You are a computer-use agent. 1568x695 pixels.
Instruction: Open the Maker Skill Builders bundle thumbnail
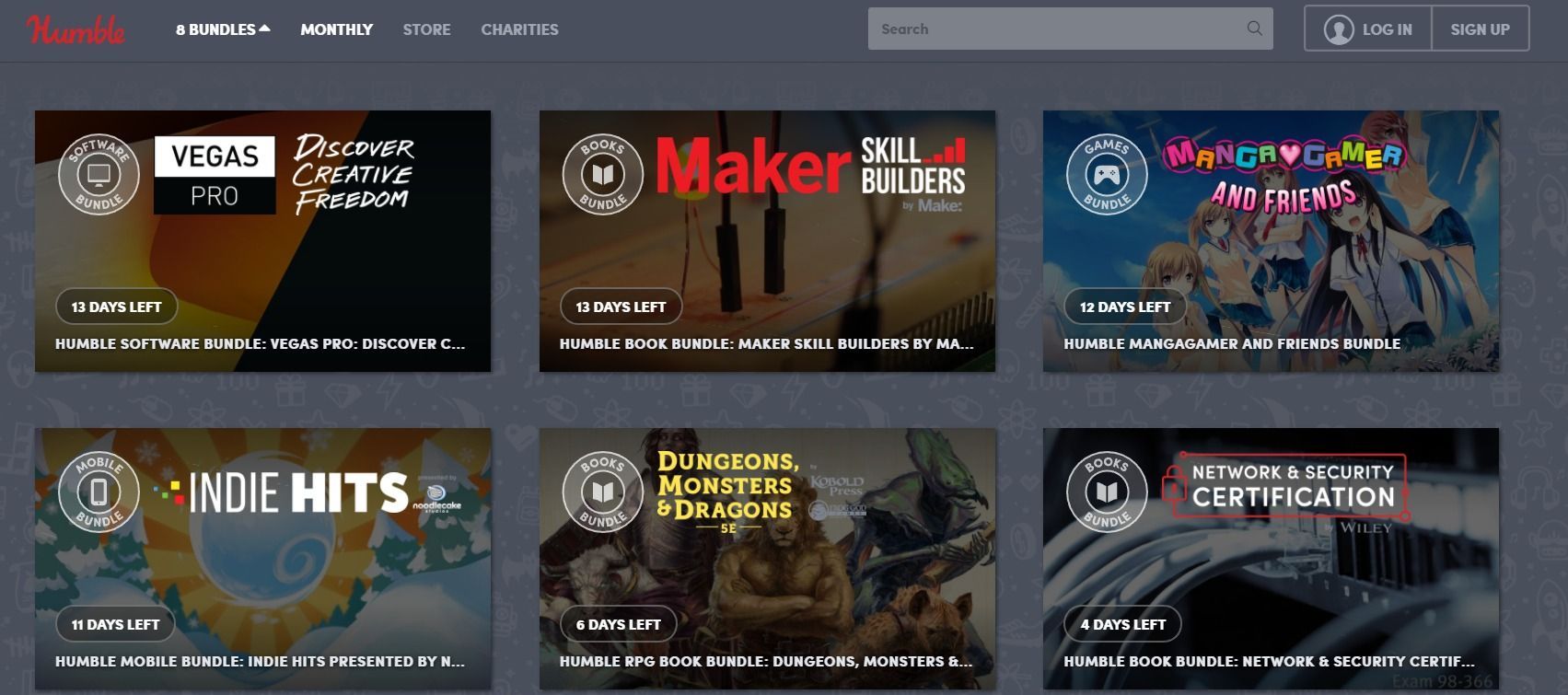pyautogui.click(x=767, y=241)
